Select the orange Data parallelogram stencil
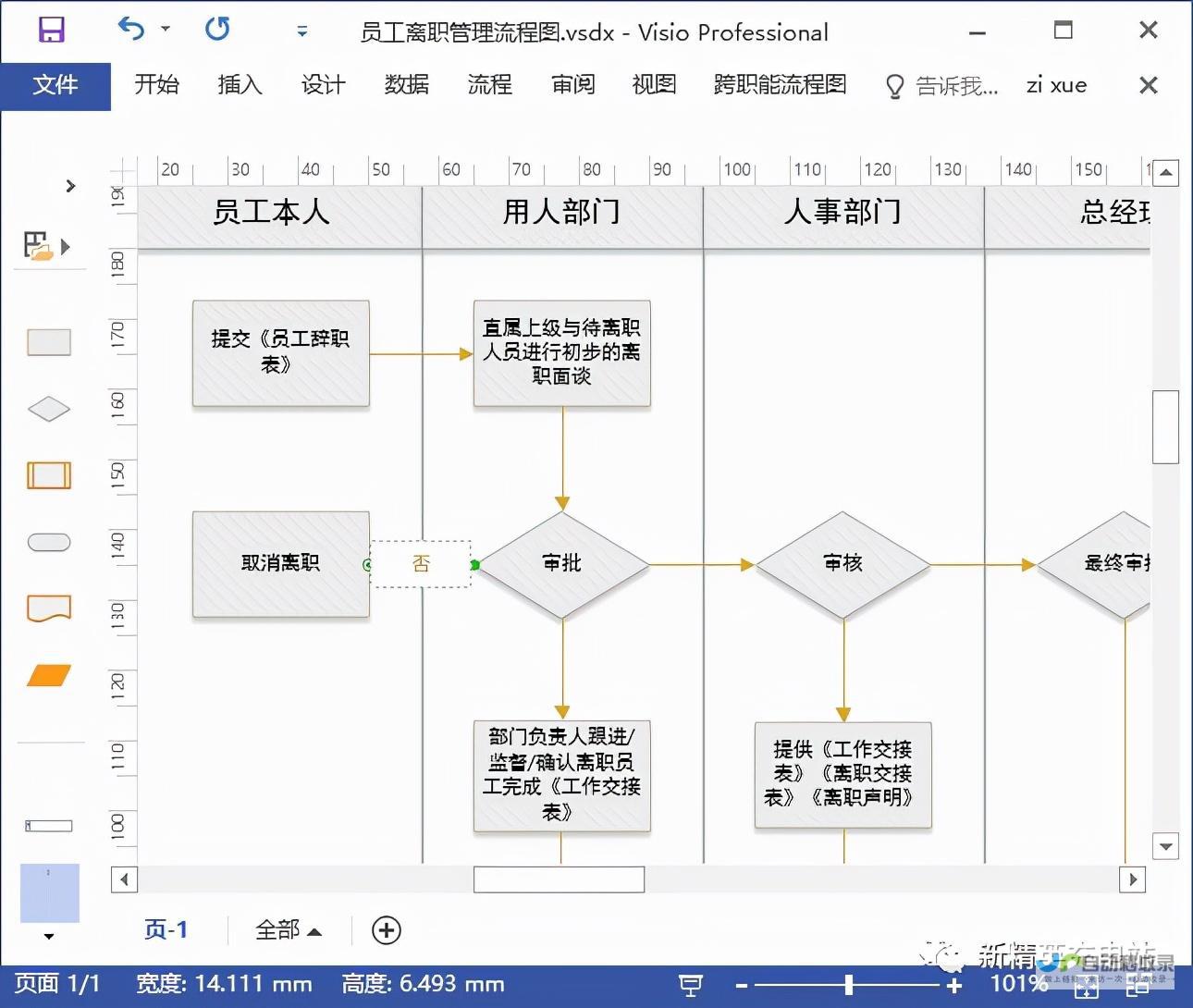The width and height of the screenshot is (1193, 1008). tap(49, 675)
